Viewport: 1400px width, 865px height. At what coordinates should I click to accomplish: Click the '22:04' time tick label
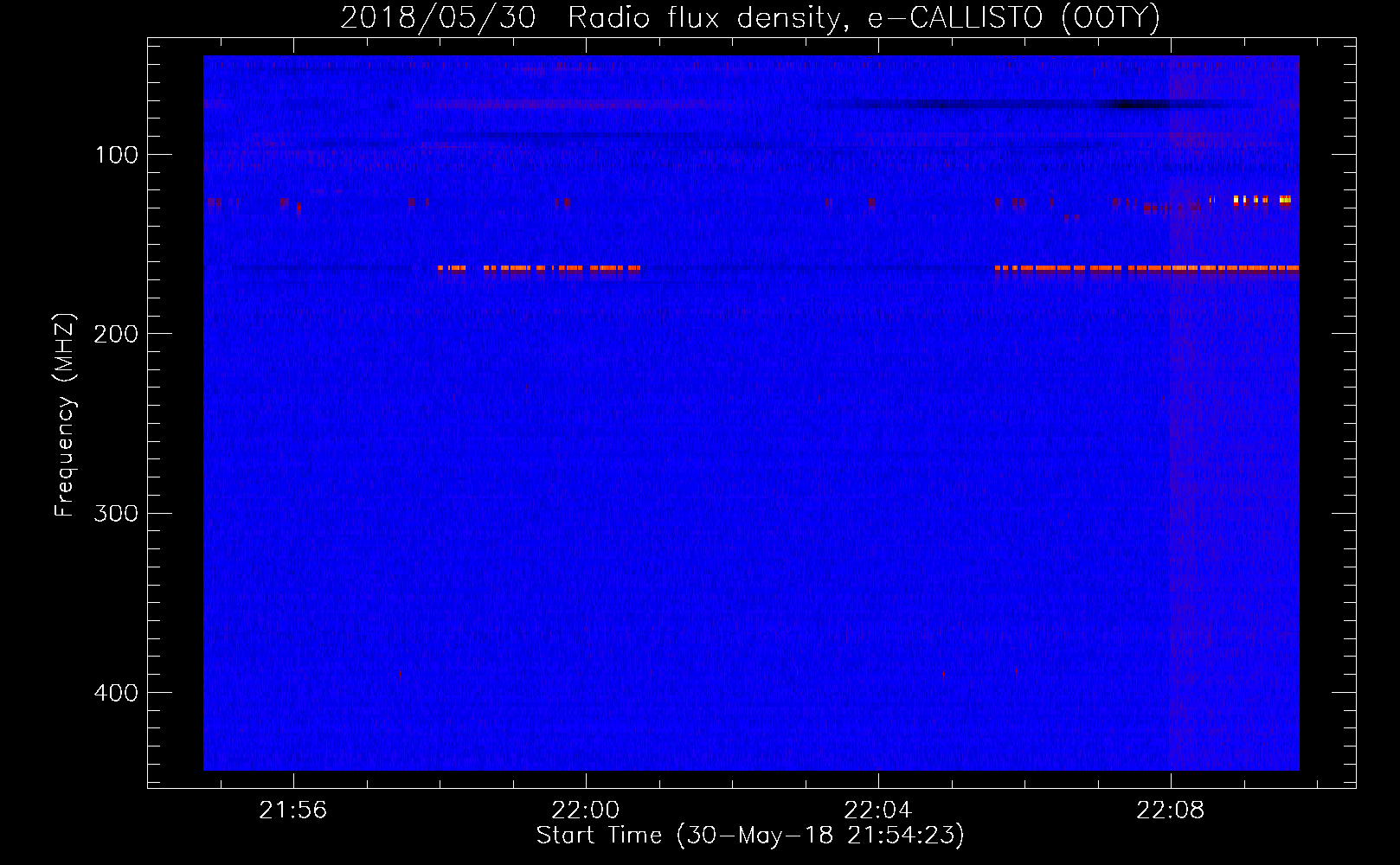coord(878,811)
